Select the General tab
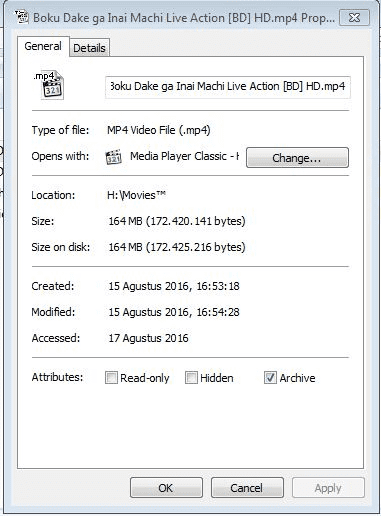The image size is (381, 516). click(43, 46)
